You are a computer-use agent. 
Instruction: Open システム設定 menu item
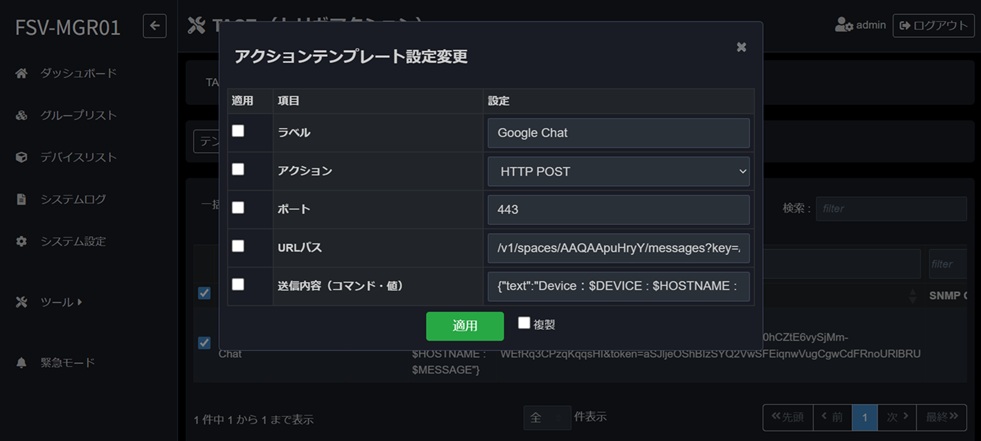(x=73, y=241)
